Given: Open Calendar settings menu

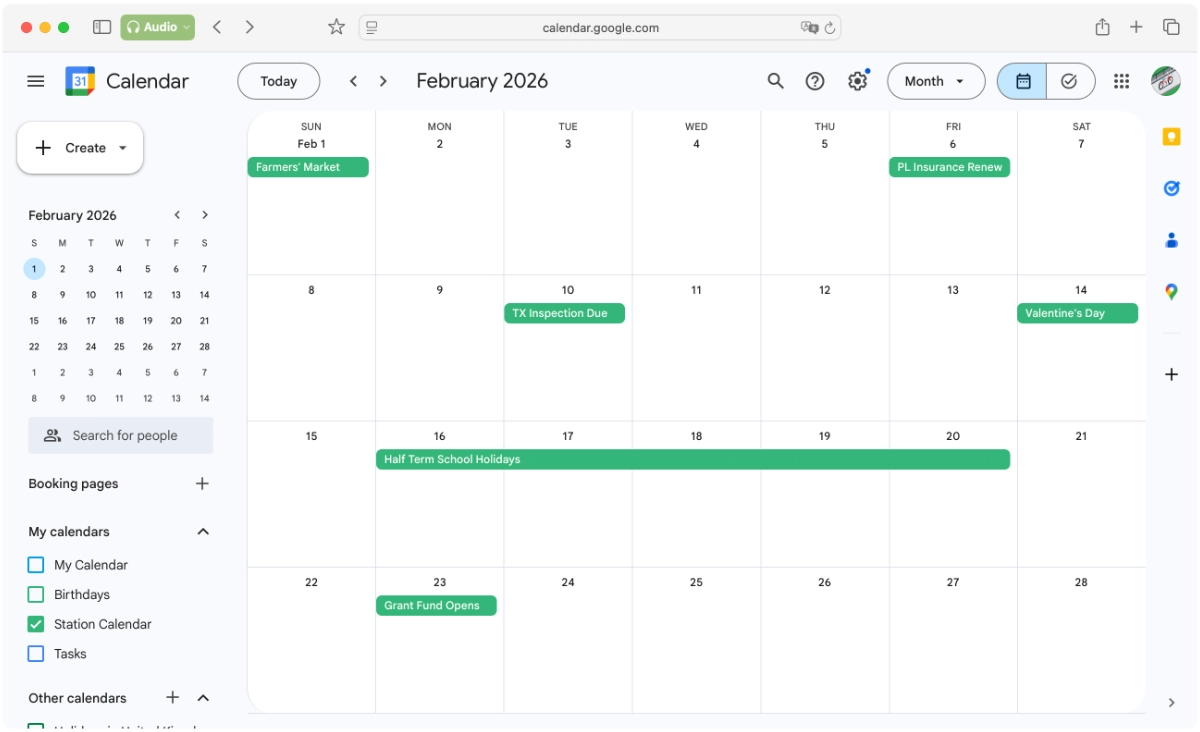Looking at the screenshot, I should click(x=857, y=81).
